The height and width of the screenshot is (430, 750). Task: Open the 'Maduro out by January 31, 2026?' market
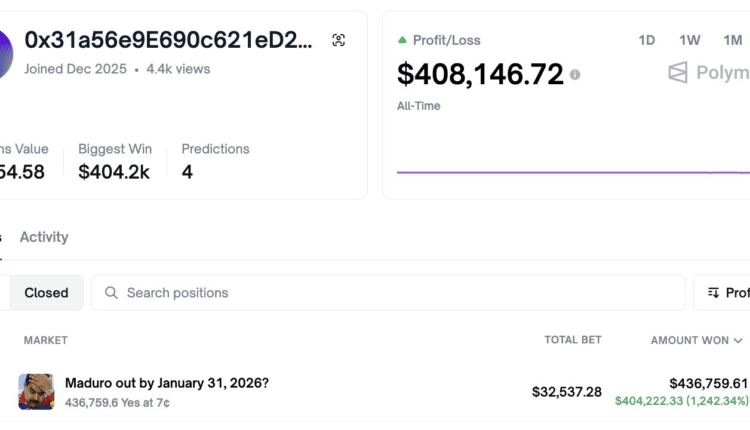pyautogui.click(x=166, y=383)
